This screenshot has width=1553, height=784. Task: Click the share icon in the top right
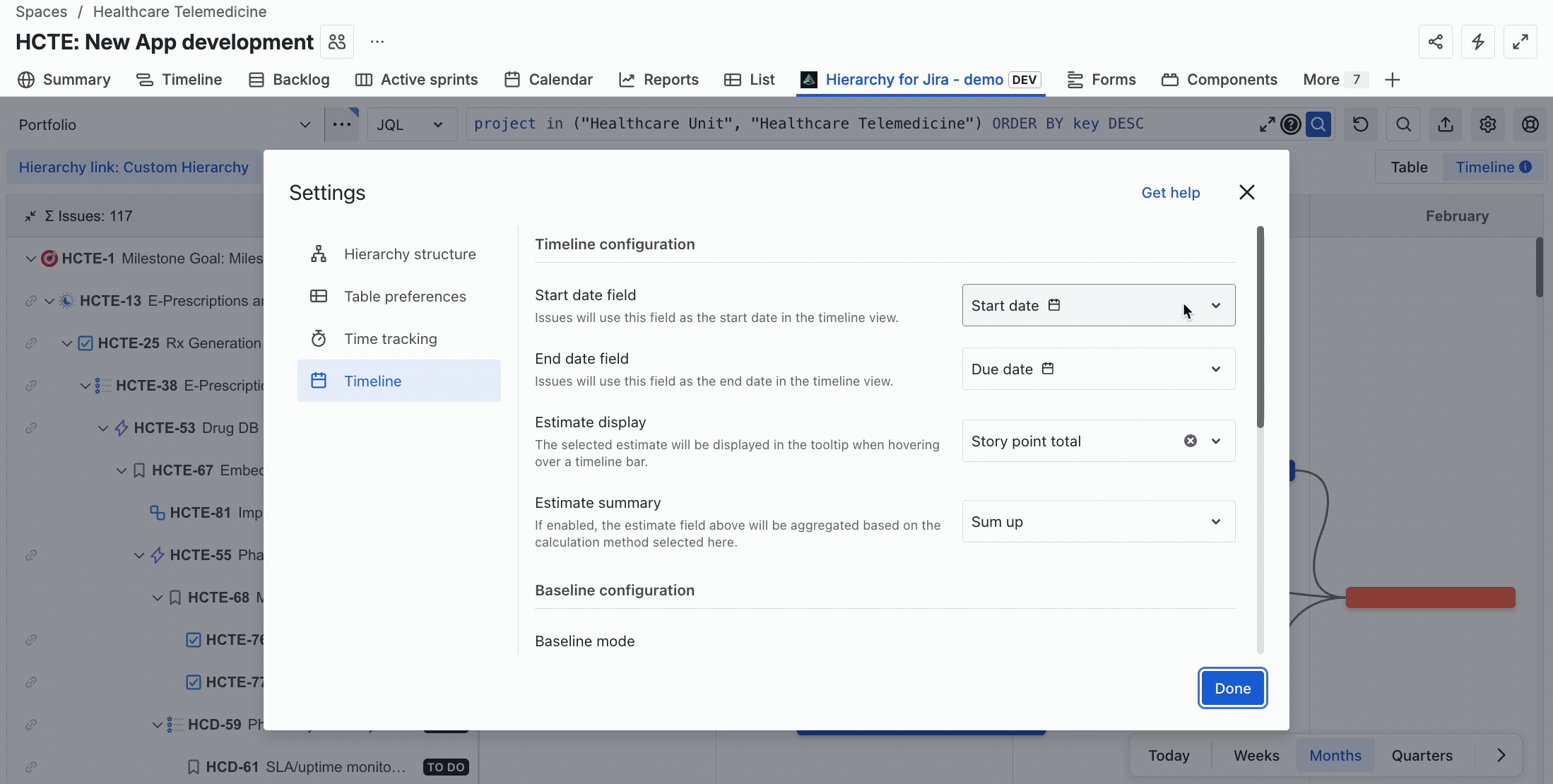(1435, 42)
